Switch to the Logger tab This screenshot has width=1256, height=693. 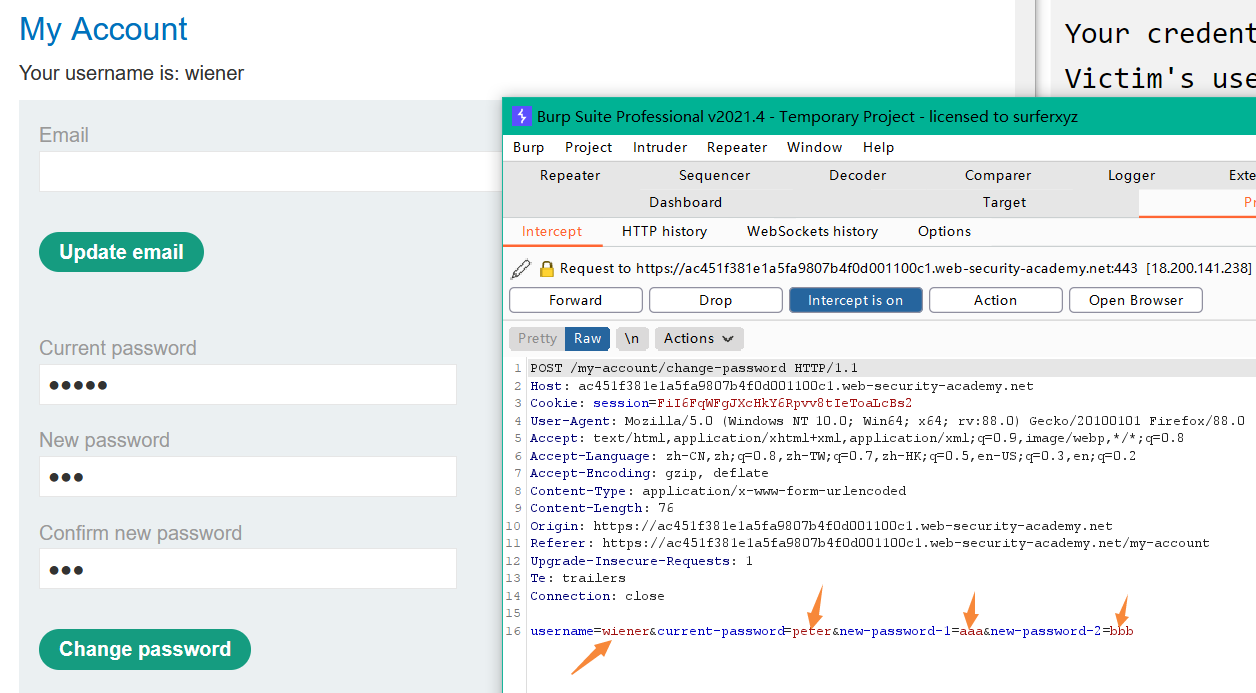[x=1131, y=175]
